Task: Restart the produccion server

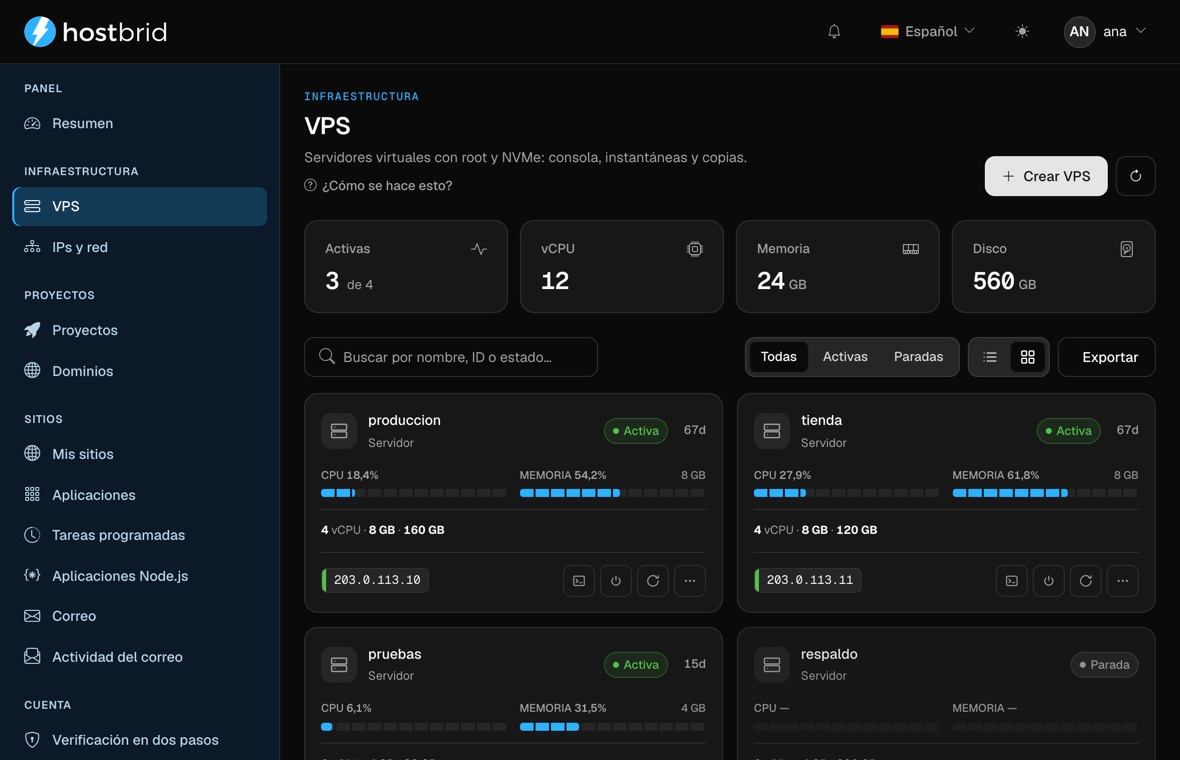Action: [652, 581]
